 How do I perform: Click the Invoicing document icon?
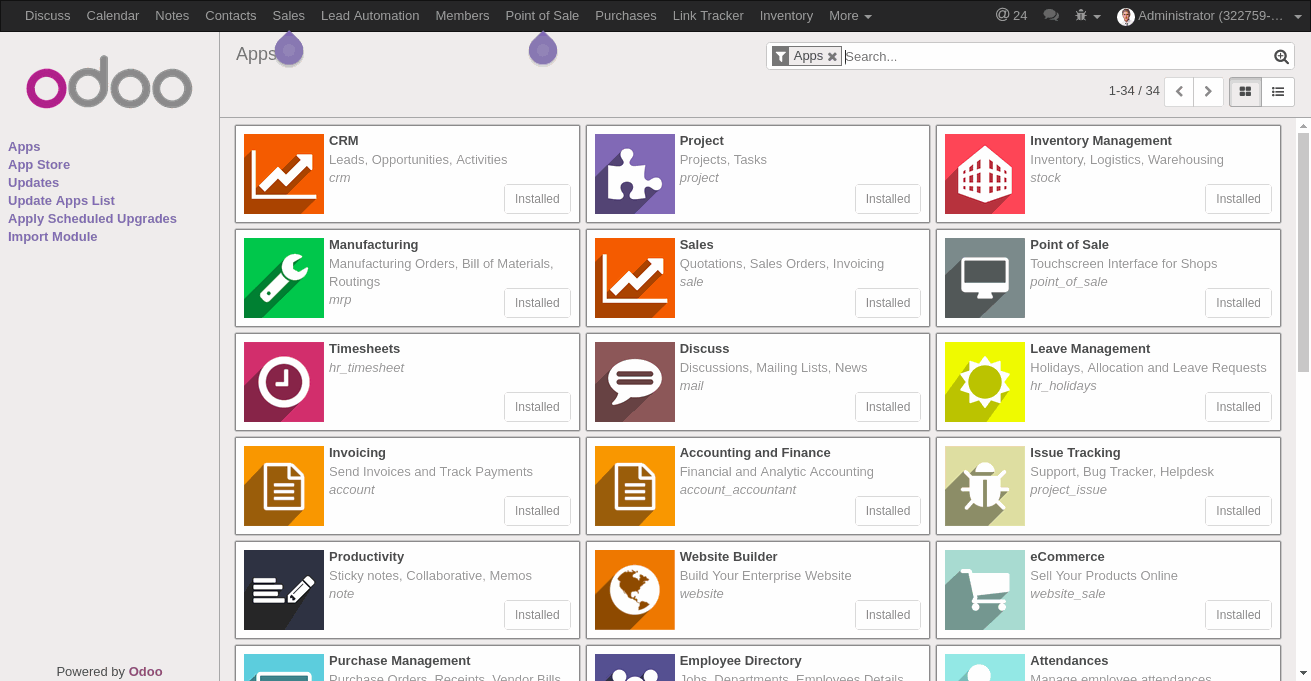click(284, 486)
